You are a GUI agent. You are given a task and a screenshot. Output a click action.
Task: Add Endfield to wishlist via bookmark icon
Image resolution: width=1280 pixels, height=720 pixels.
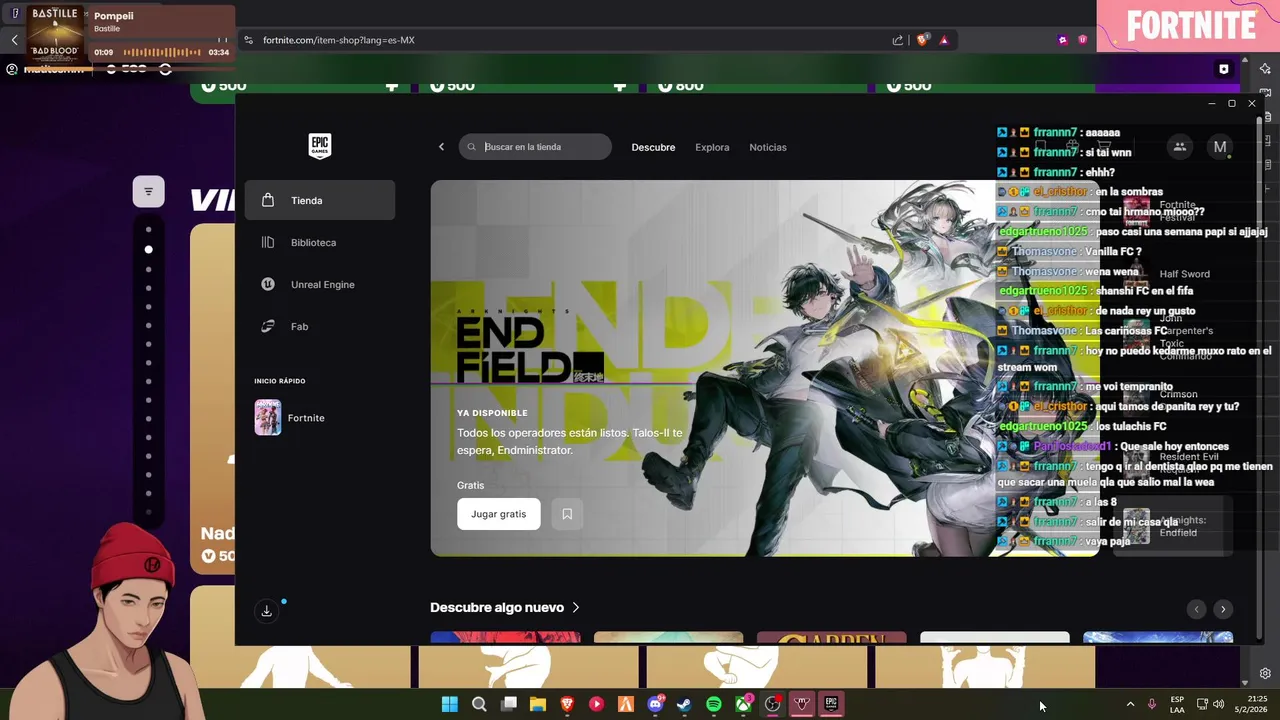click(567, 514)
